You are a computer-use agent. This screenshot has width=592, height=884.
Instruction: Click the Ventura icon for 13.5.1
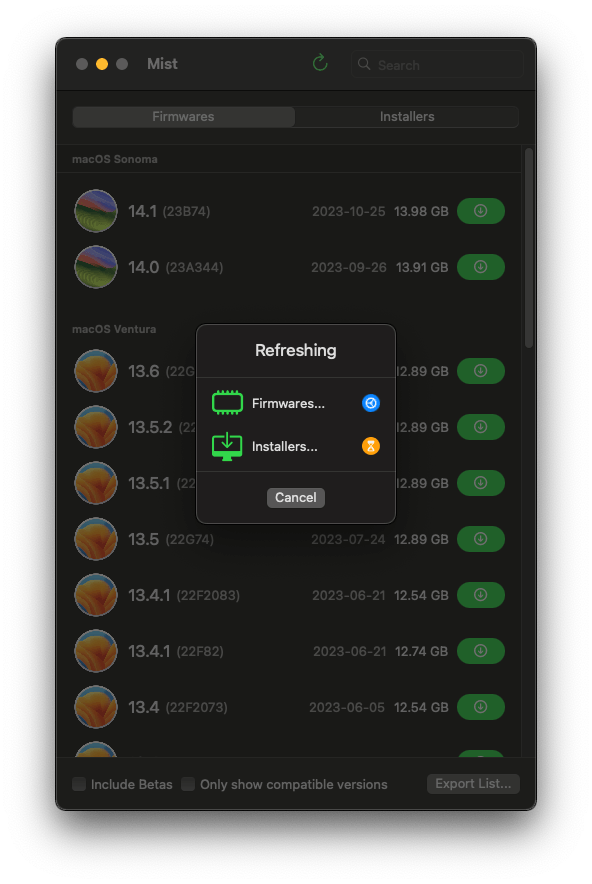[x=96, y=483]
